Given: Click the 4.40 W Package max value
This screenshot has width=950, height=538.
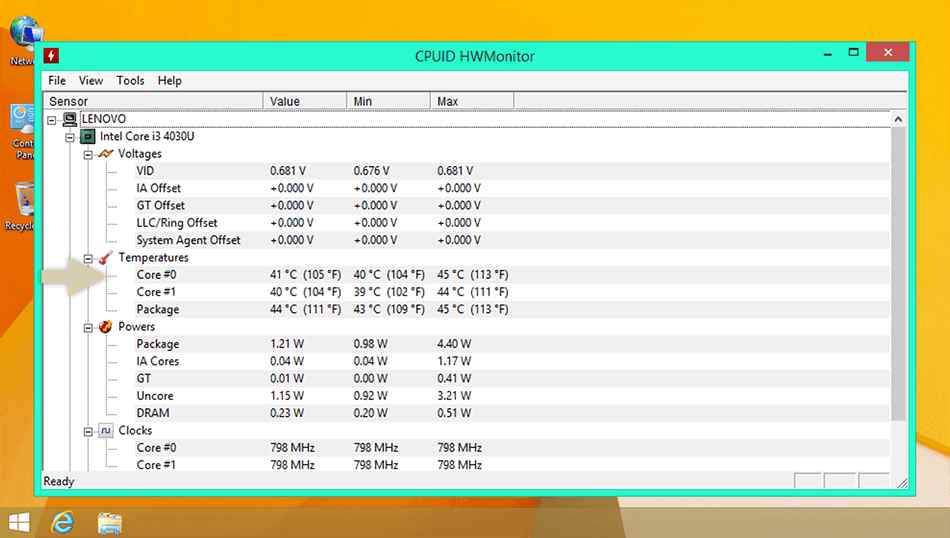Looking at the screenshot, I should [x=454, y=344].
